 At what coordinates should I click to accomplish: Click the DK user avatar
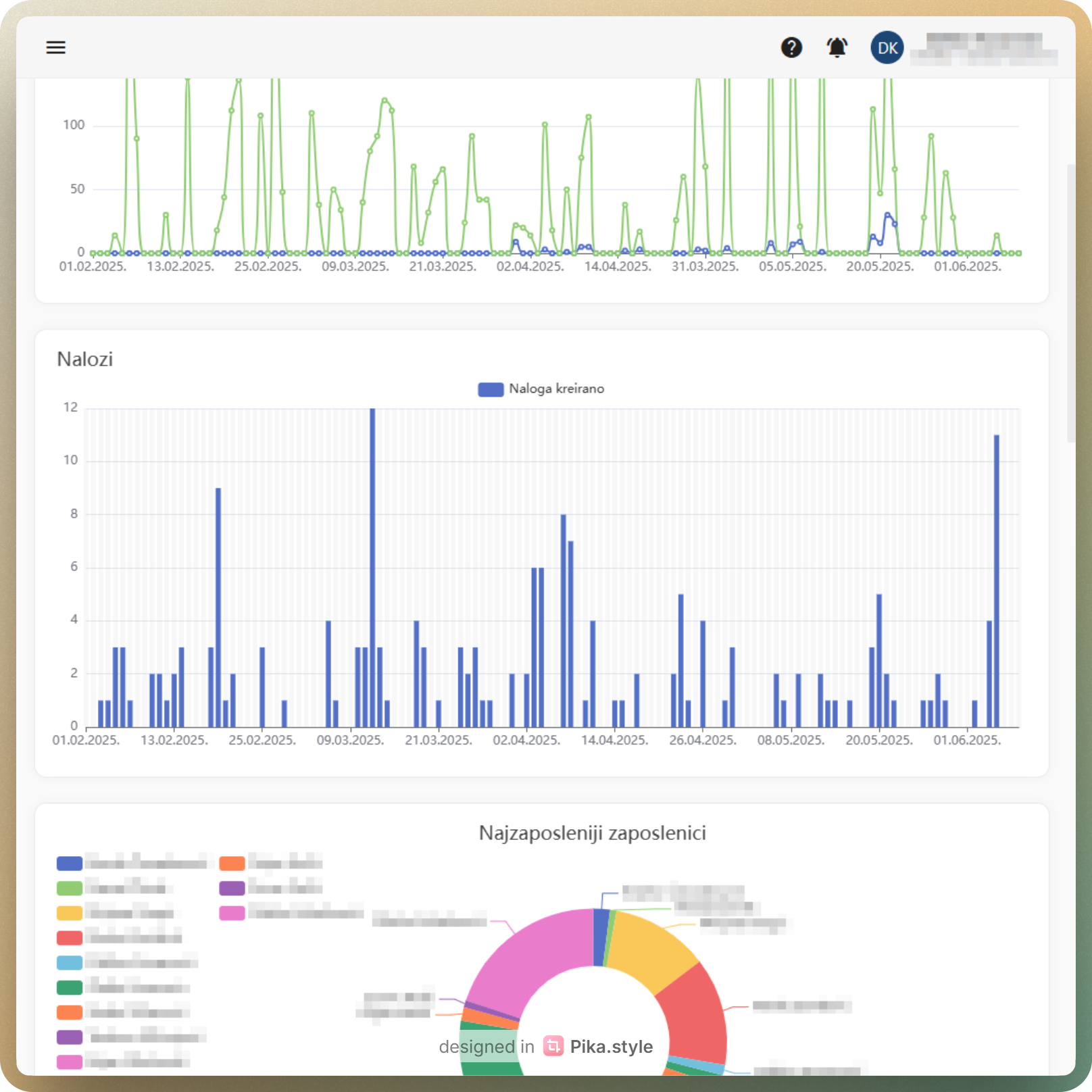pos(887,47)
